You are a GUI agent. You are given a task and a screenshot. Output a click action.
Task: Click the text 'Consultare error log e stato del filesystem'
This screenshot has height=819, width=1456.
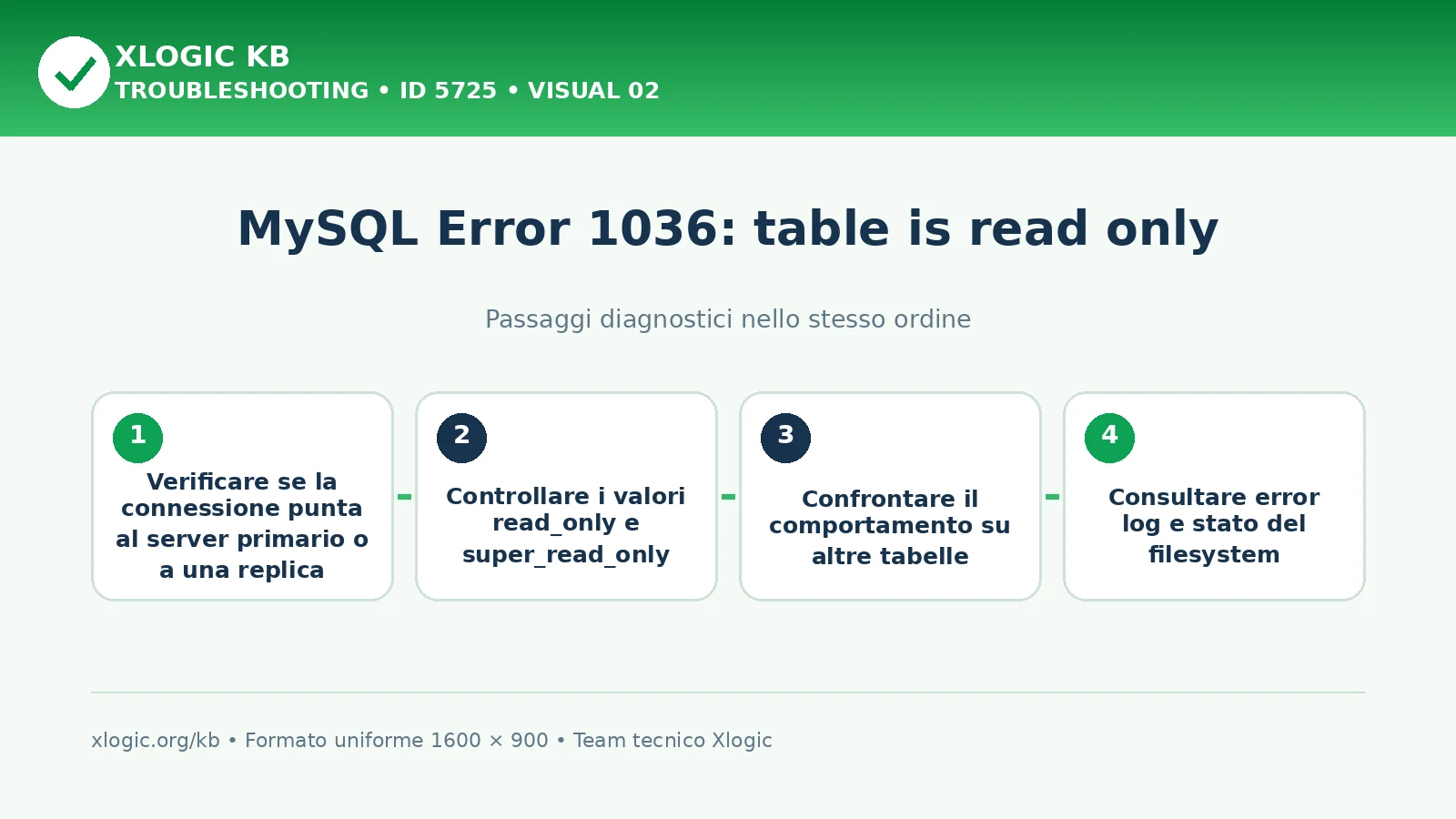(1214, 526)
